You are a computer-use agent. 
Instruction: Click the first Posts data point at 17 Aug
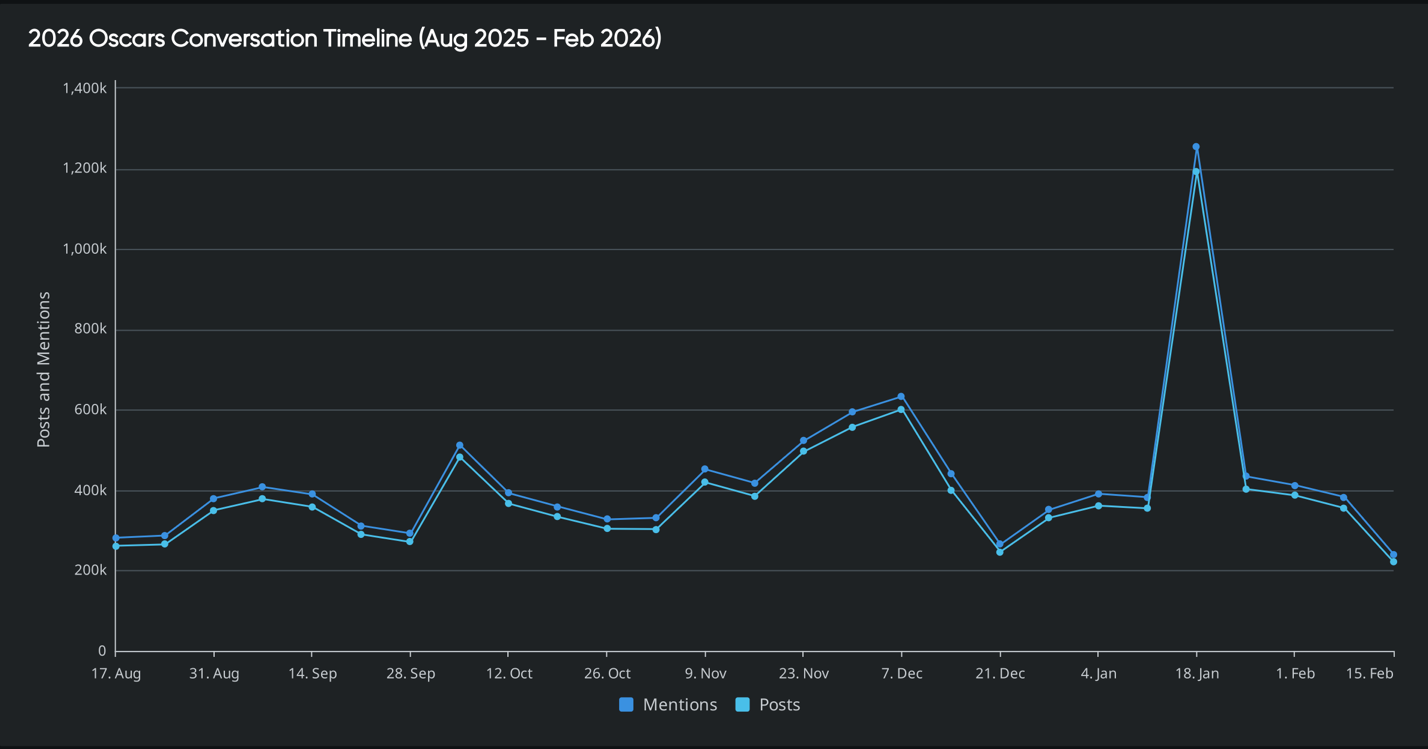coord(116,546)
